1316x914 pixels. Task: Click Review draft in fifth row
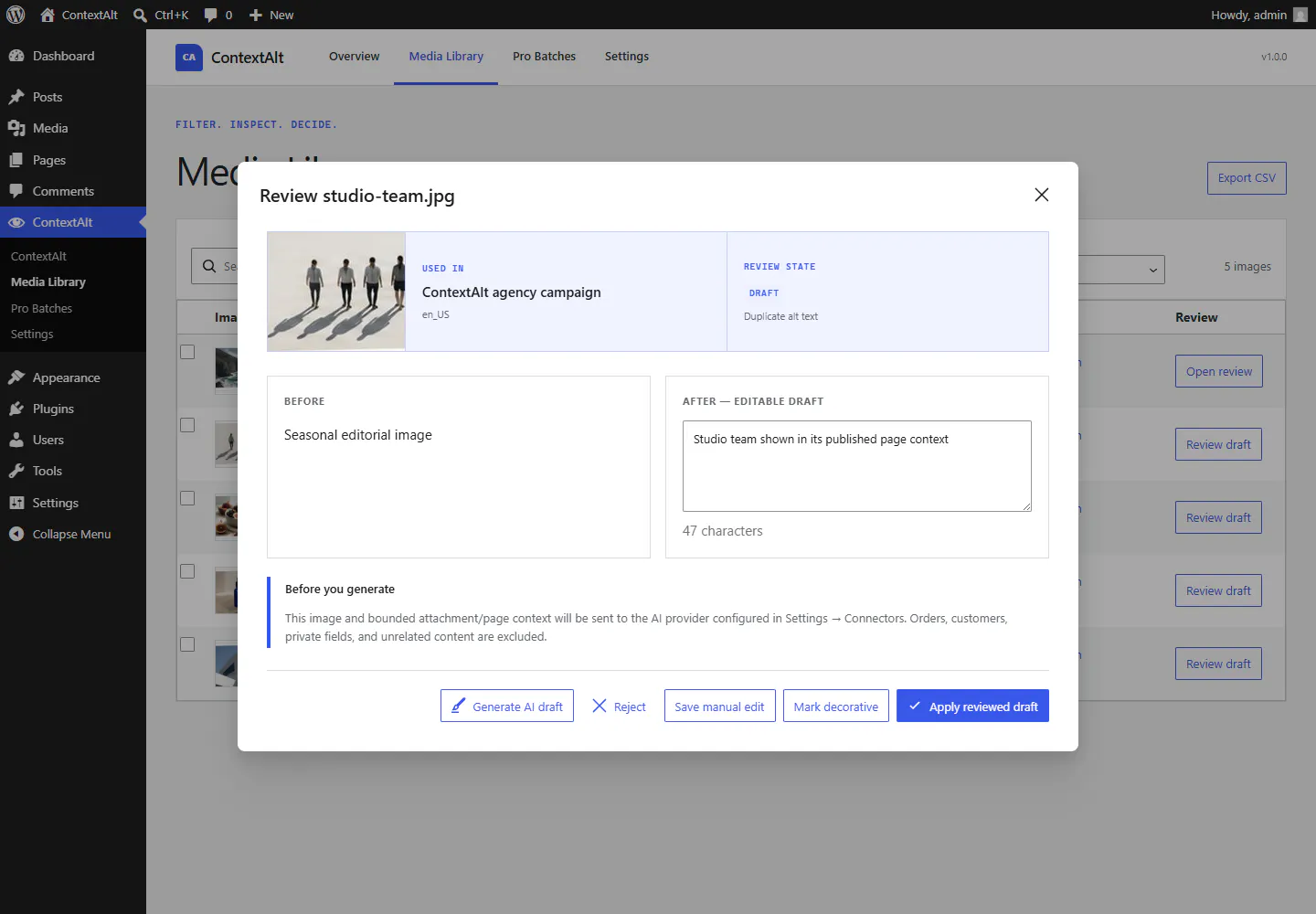(1218, 664)
